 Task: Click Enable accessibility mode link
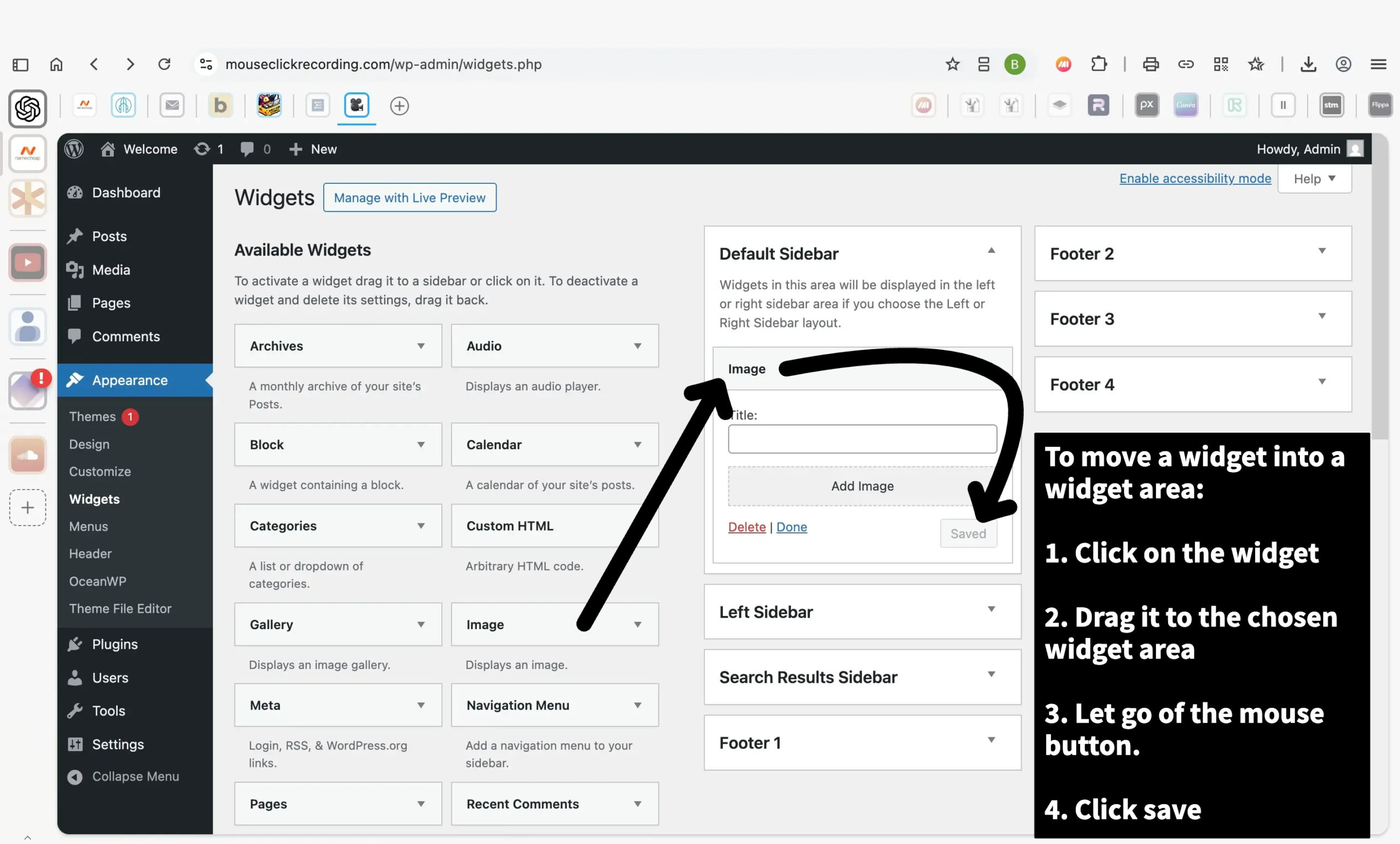click(x=1194, y=178)
